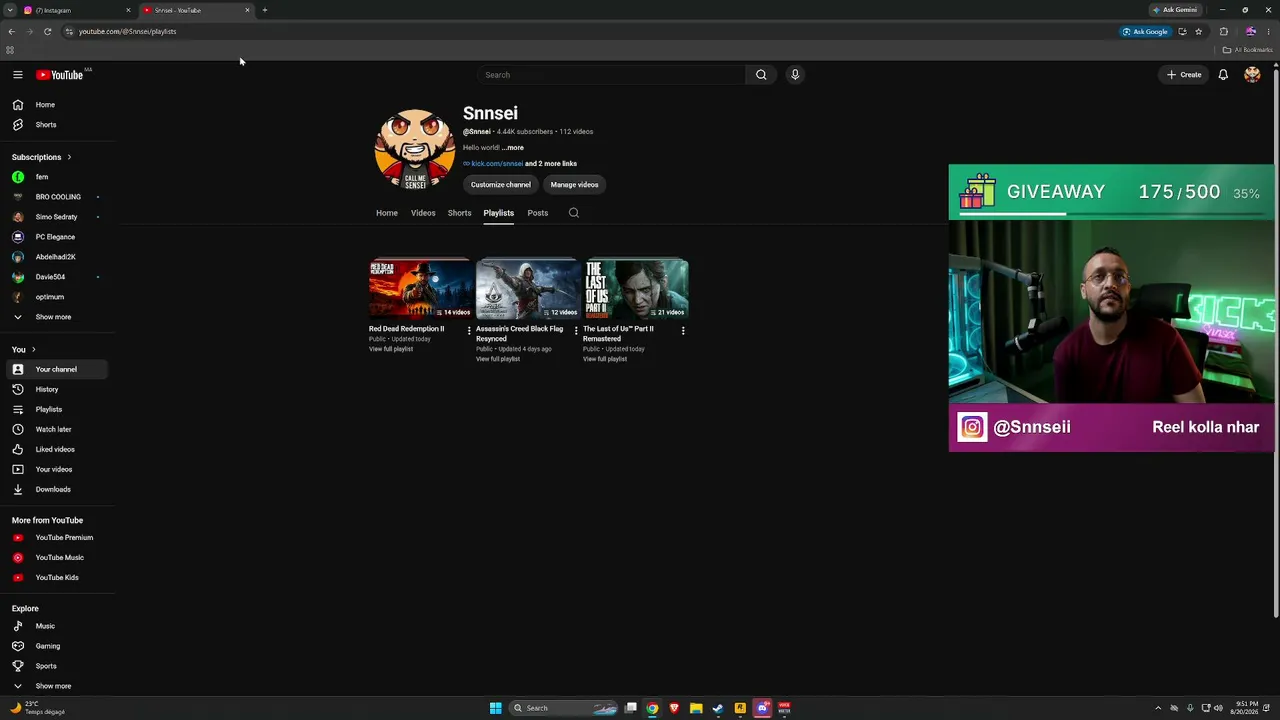Bookmark this page with the star
This screenshot has height=720, width=1280.
[x=1198, y=32]
